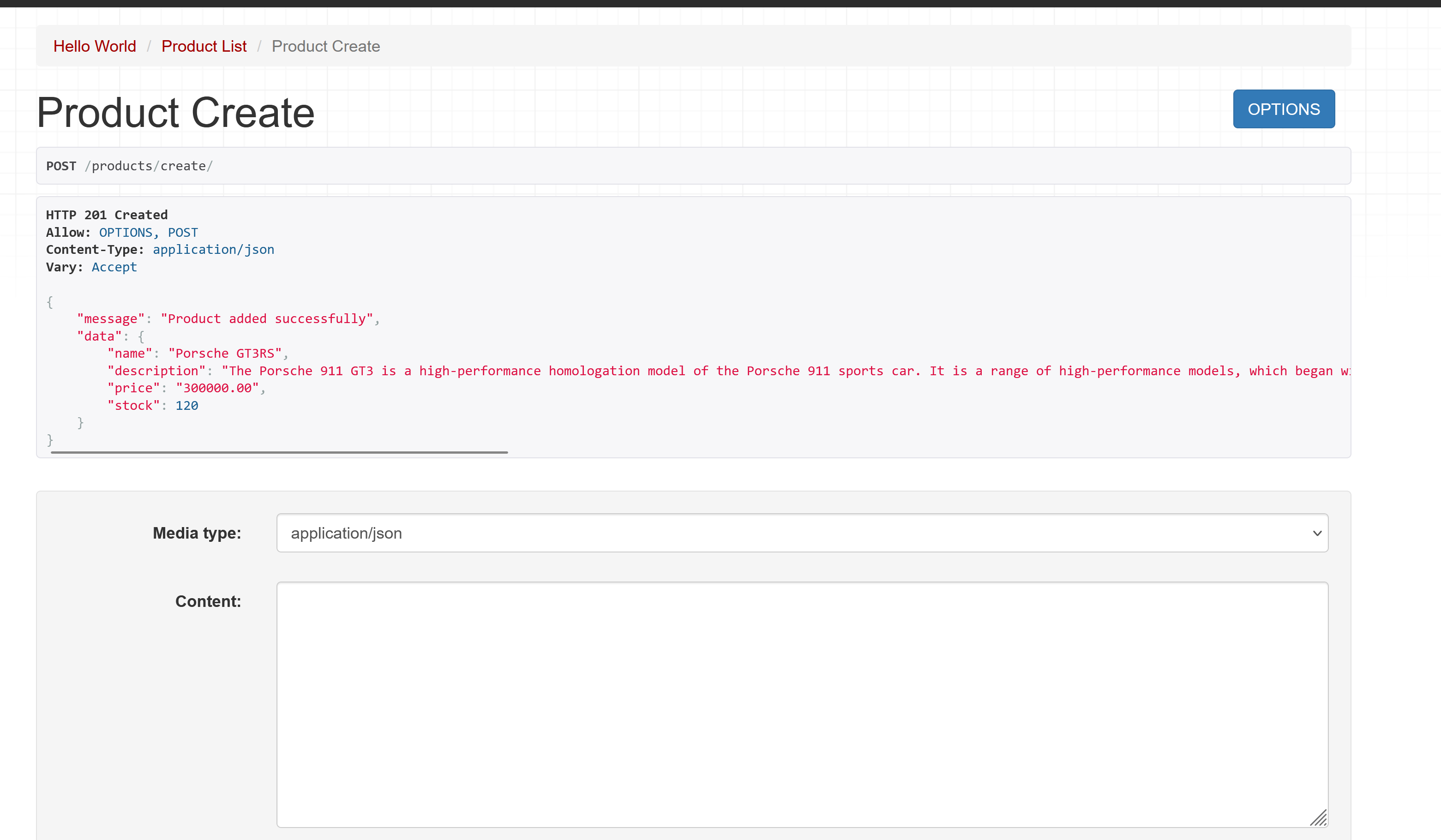
Task: Click the Porsche GT3RS name value
Action: tap(225, 354)
